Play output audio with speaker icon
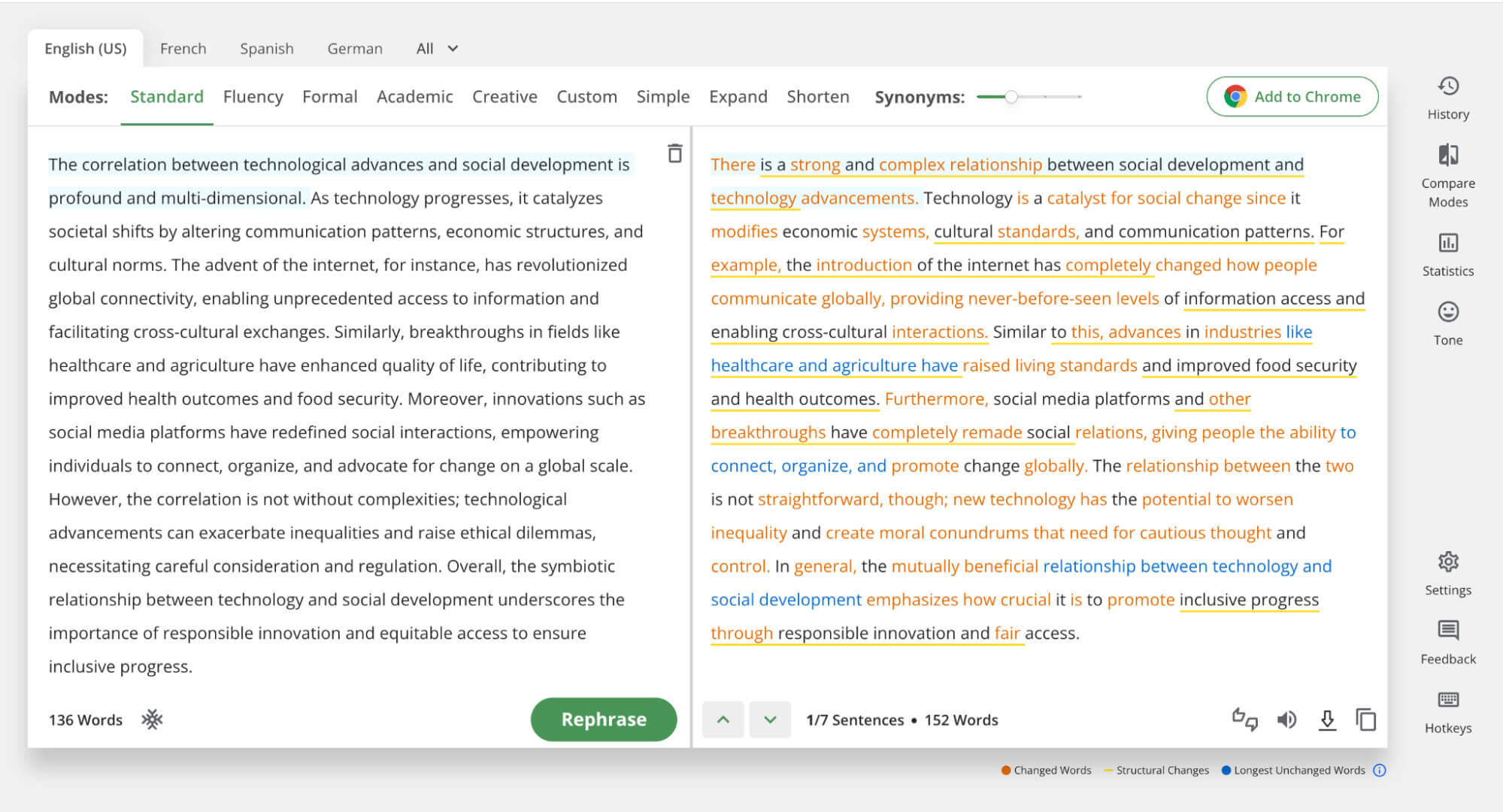 click(x=1286, y=720)
